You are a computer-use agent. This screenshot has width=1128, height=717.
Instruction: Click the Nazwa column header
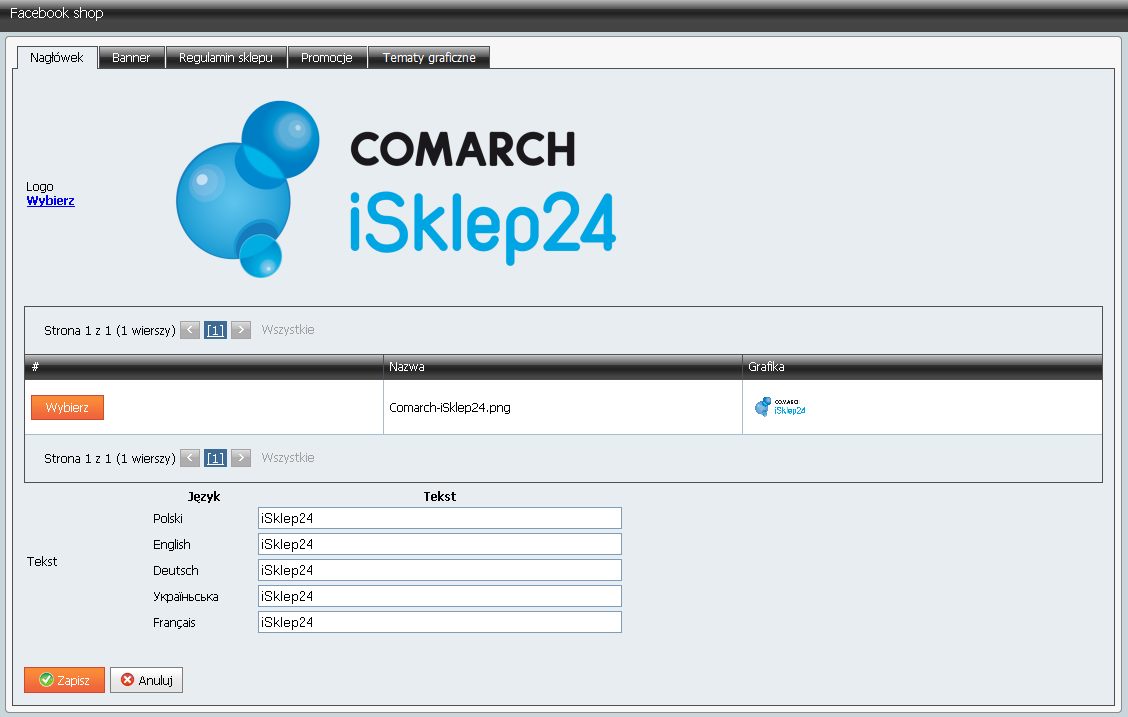coord(563,367)
